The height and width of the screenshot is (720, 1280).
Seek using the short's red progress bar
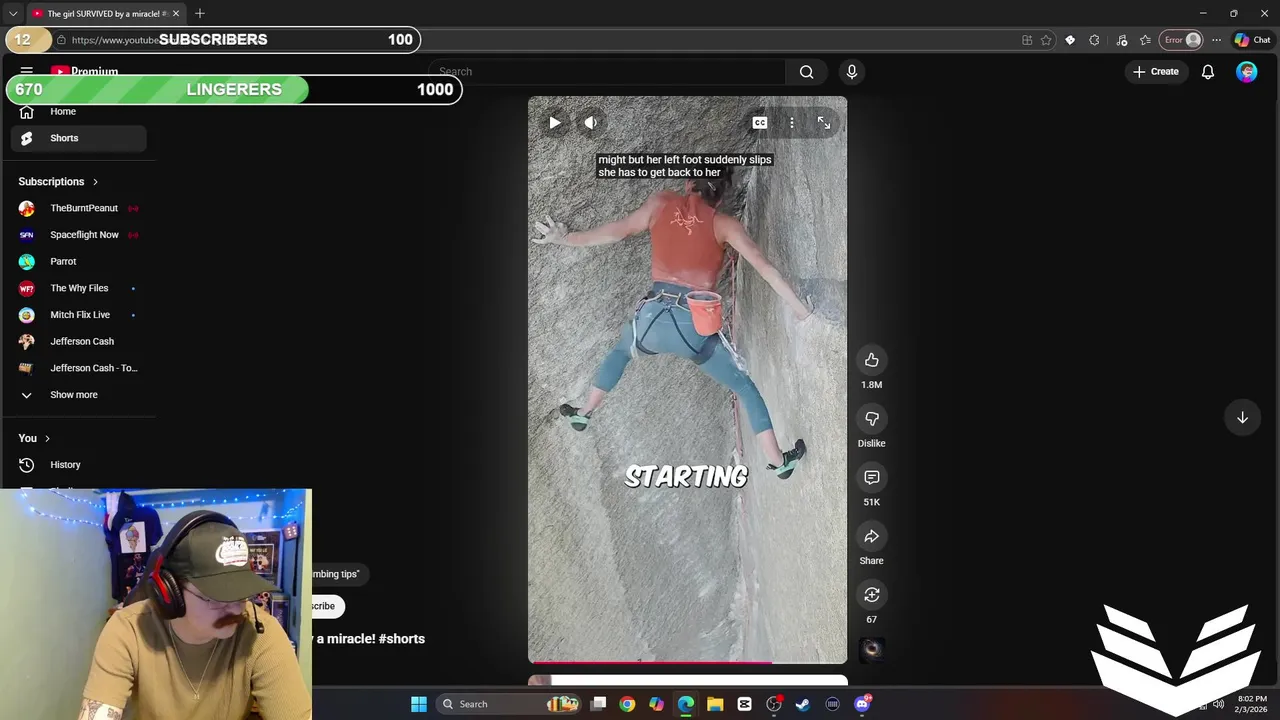(x=687, y=661)
